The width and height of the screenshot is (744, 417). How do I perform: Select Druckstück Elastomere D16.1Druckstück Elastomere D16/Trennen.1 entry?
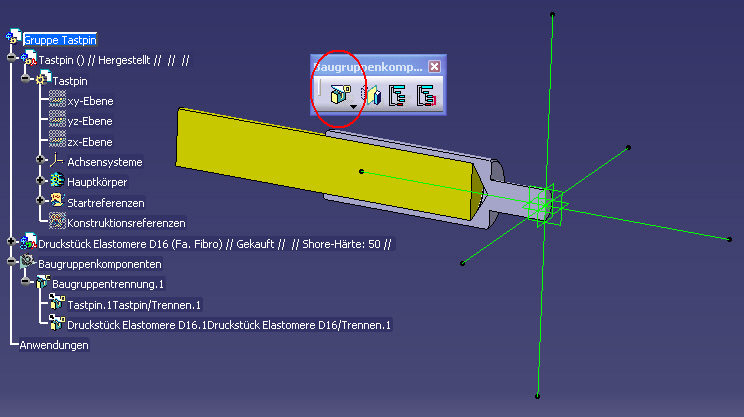coord(229,325)
